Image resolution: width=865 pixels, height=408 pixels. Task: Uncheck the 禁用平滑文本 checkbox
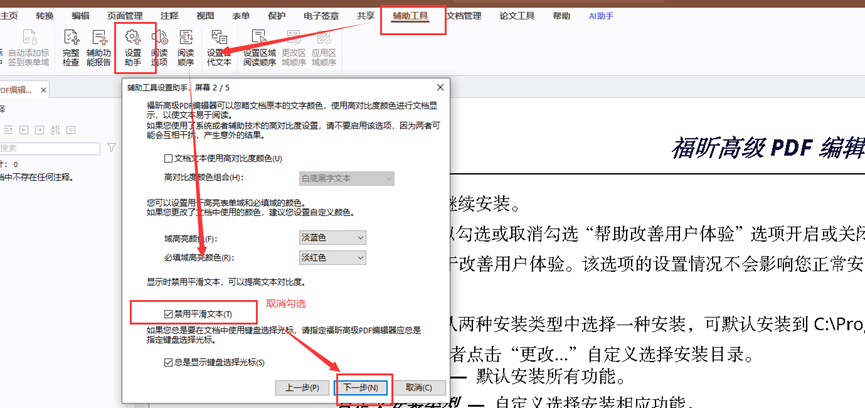[168, 314]
